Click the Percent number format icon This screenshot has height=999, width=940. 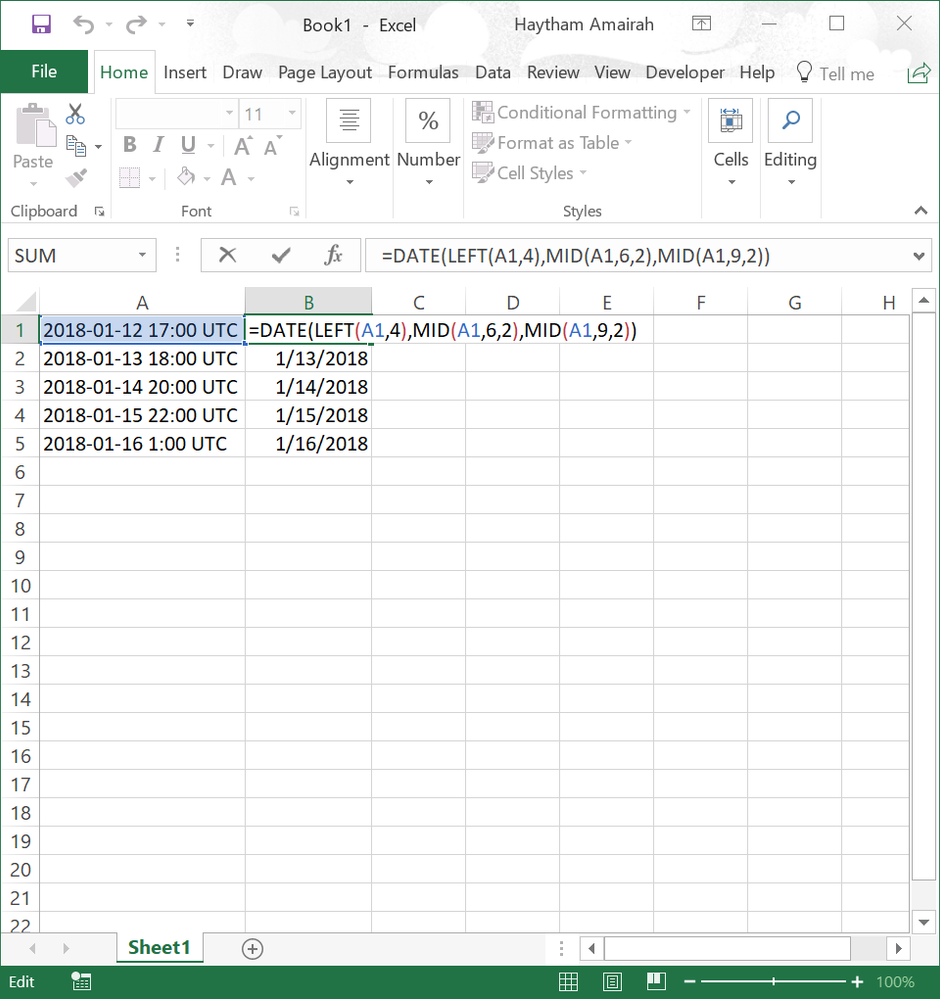pos(428,120)
